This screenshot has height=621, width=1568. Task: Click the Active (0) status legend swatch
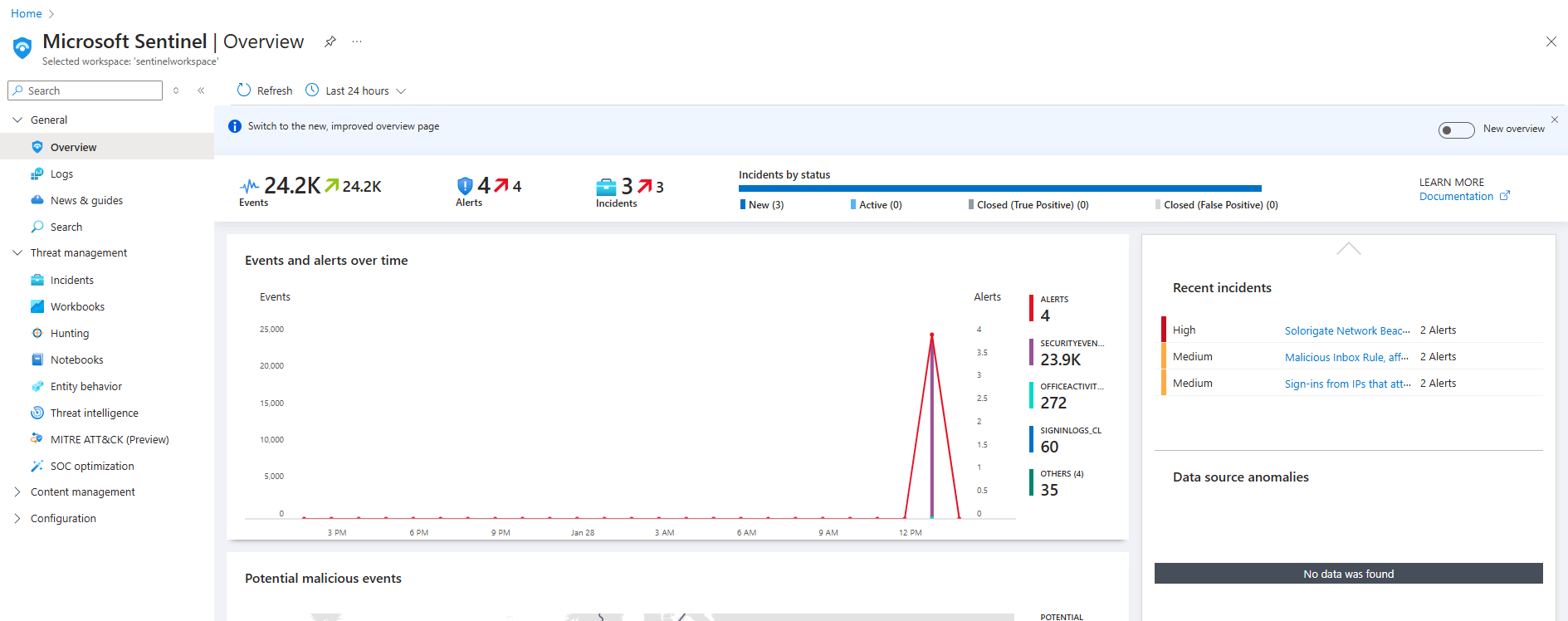point(853,204)
